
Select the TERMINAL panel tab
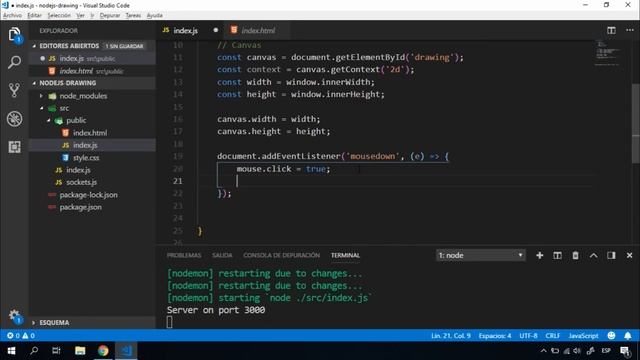point(345,255)
